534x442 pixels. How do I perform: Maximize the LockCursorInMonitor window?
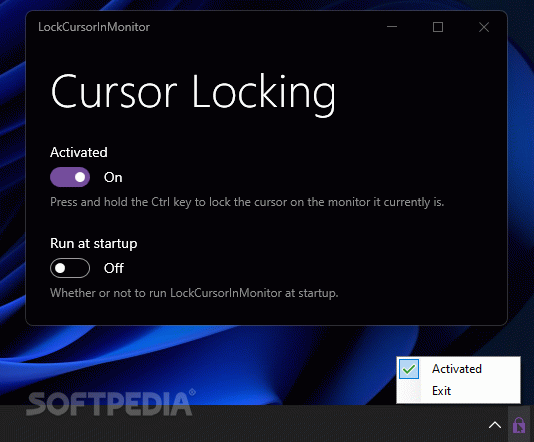438,27
